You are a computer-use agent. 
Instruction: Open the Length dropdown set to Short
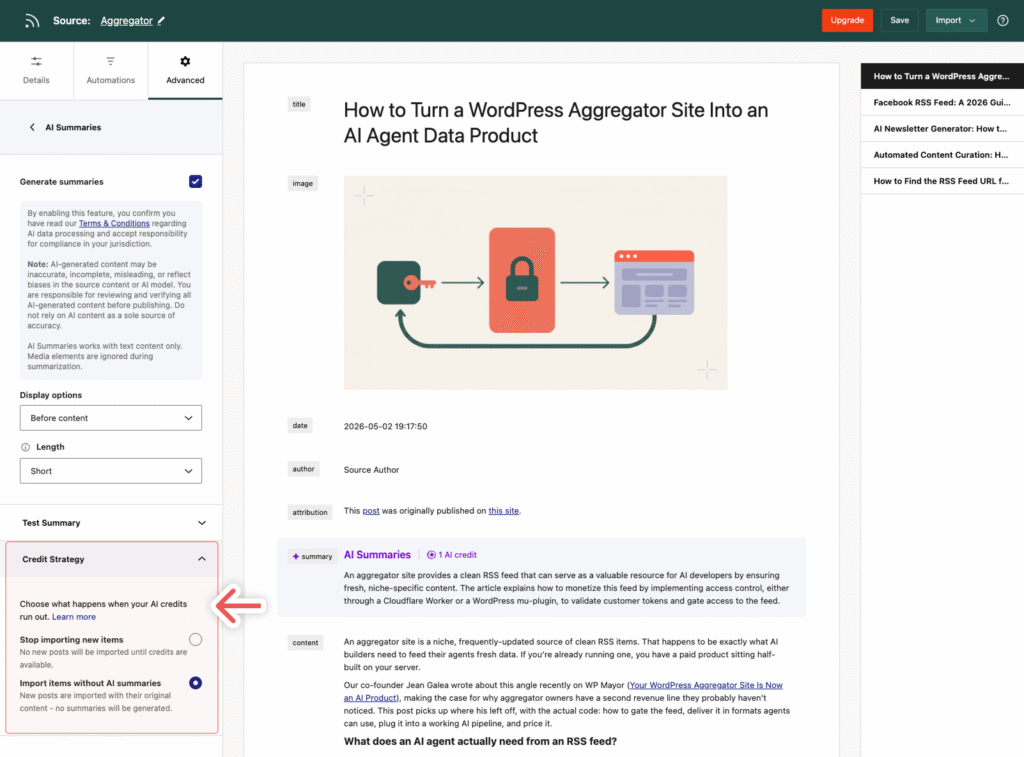pos(111,471)
